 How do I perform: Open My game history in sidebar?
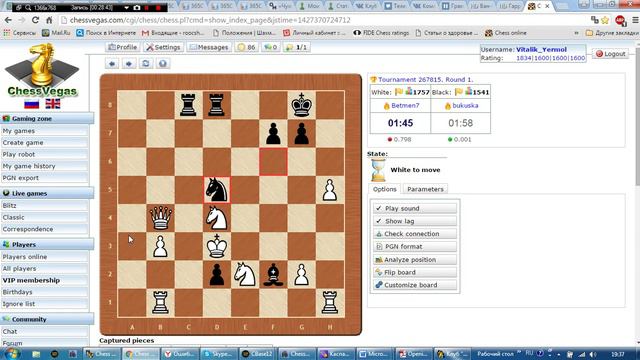(44, 166)
